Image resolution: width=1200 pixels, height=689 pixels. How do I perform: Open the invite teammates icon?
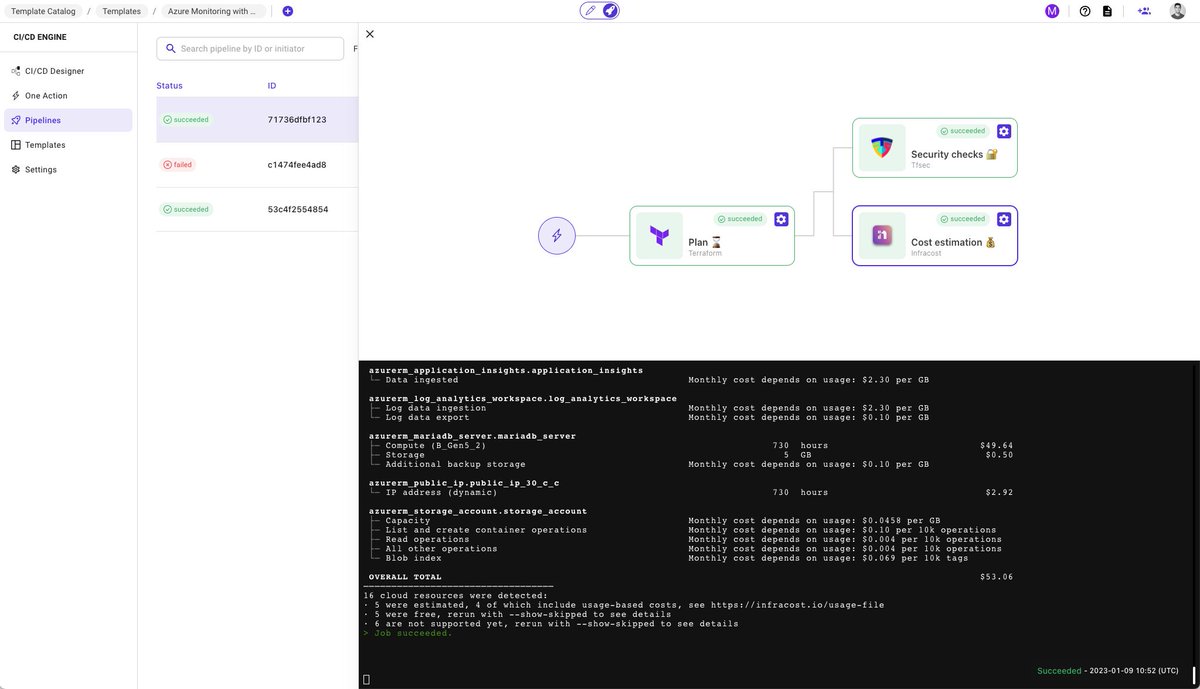pyautogui.click(x=1143, y=10)
